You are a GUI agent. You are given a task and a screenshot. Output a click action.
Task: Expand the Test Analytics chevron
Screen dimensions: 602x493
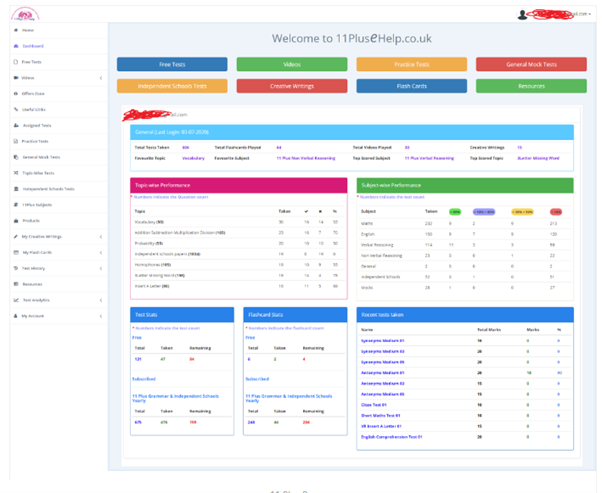click(101, 300)
